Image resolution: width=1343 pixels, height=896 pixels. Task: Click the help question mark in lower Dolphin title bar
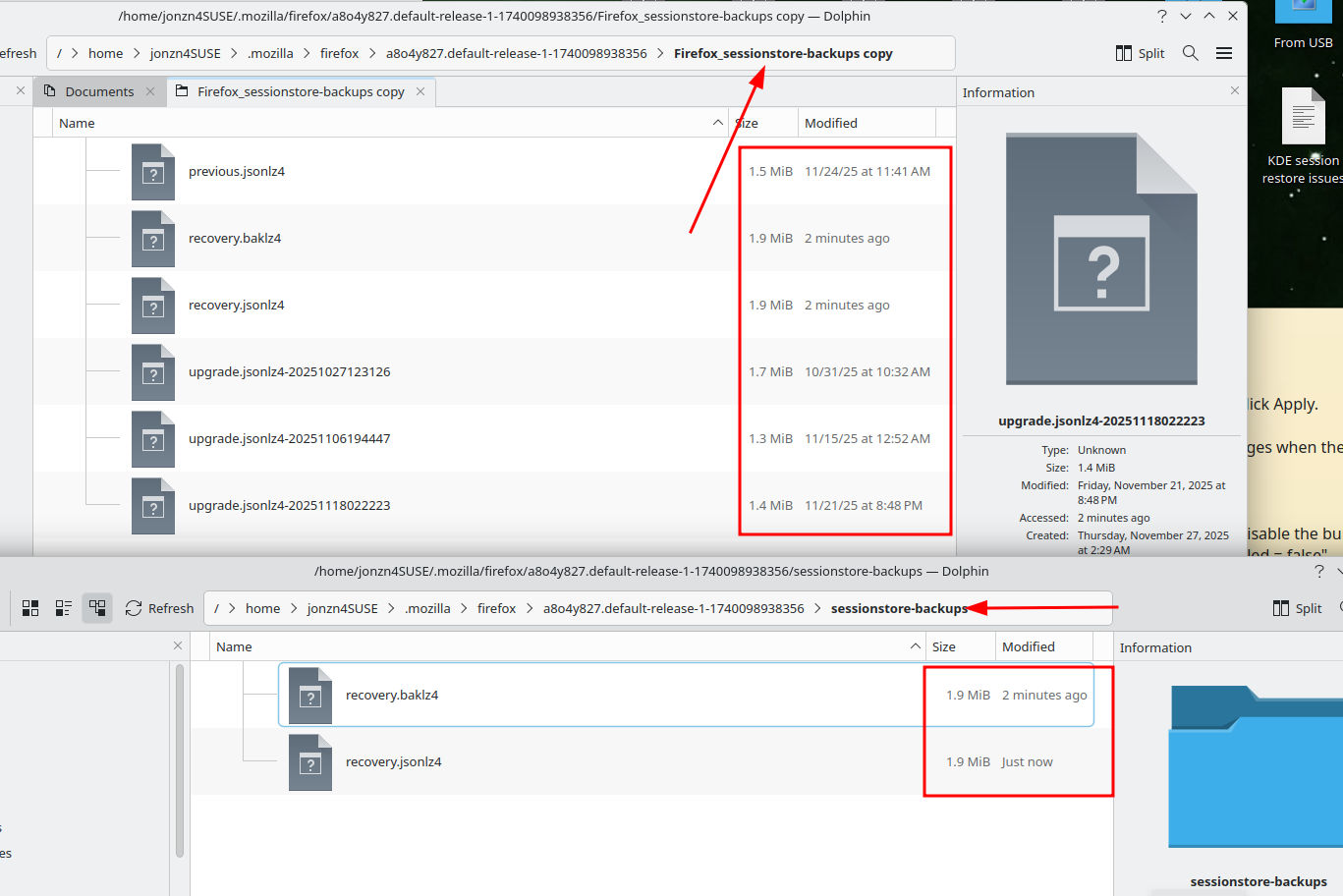[x=1319, y=571]
